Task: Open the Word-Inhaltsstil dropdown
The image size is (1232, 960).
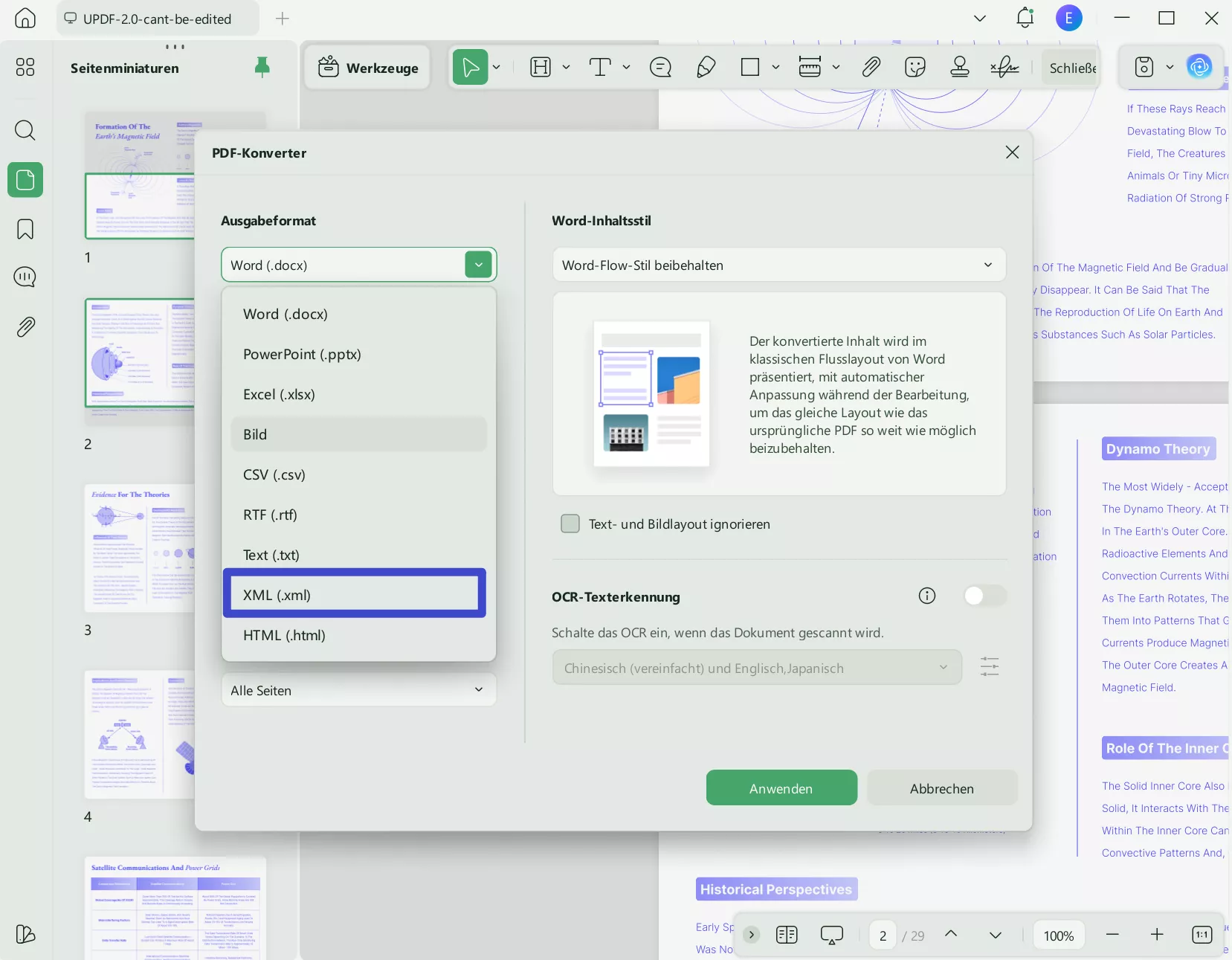Action: pyautogui.click(x=778, y=265)
